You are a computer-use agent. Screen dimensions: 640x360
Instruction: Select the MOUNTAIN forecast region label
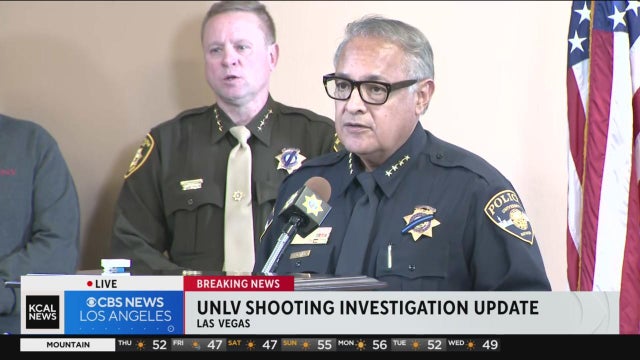click(68, 345)
